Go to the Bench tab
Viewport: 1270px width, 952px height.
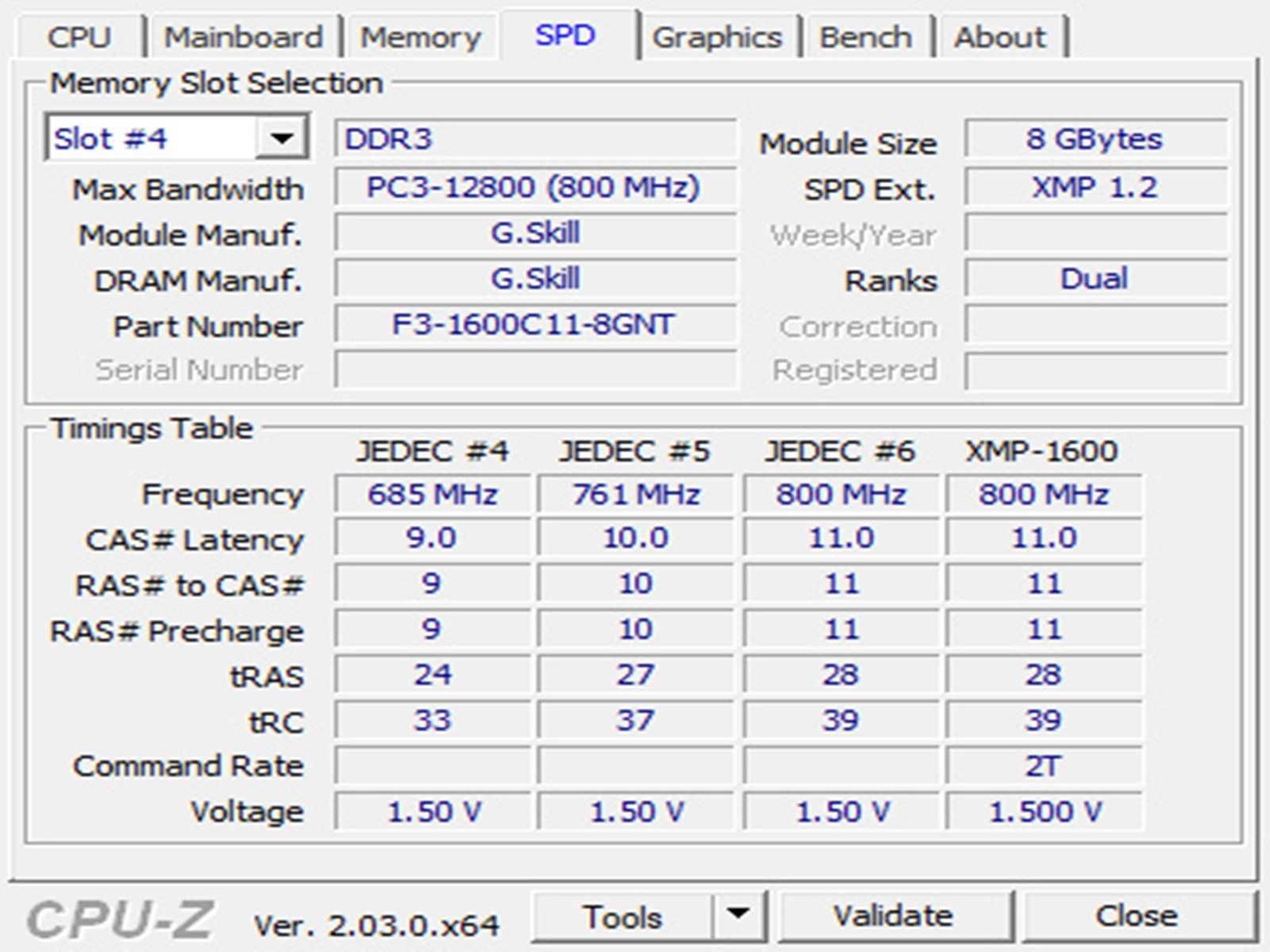[866, 36]
